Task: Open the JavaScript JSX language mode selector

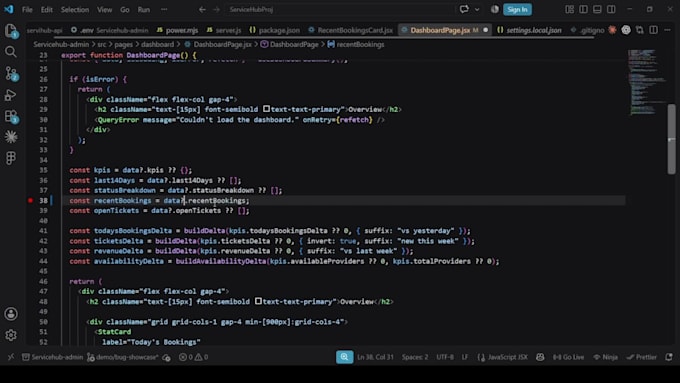Action: click(503, 357)
